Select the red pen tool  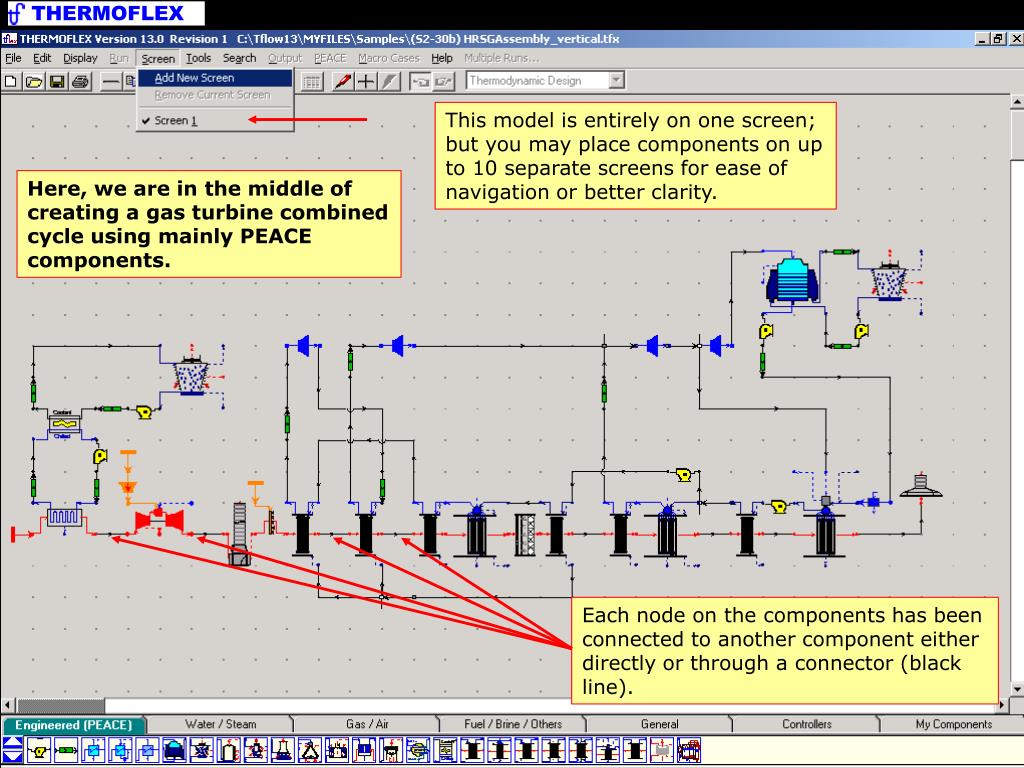342,82
